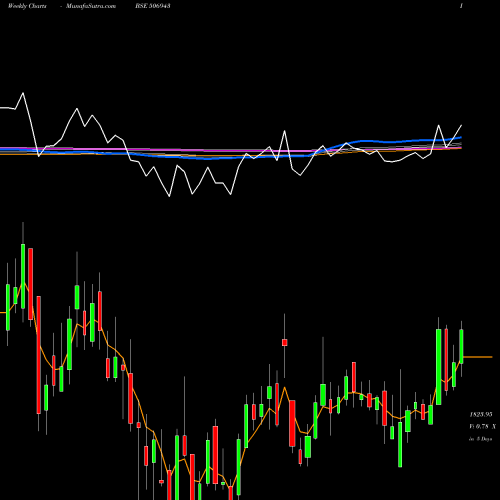Click the volume label 'V: 0.78 X'

click(482, 427)
